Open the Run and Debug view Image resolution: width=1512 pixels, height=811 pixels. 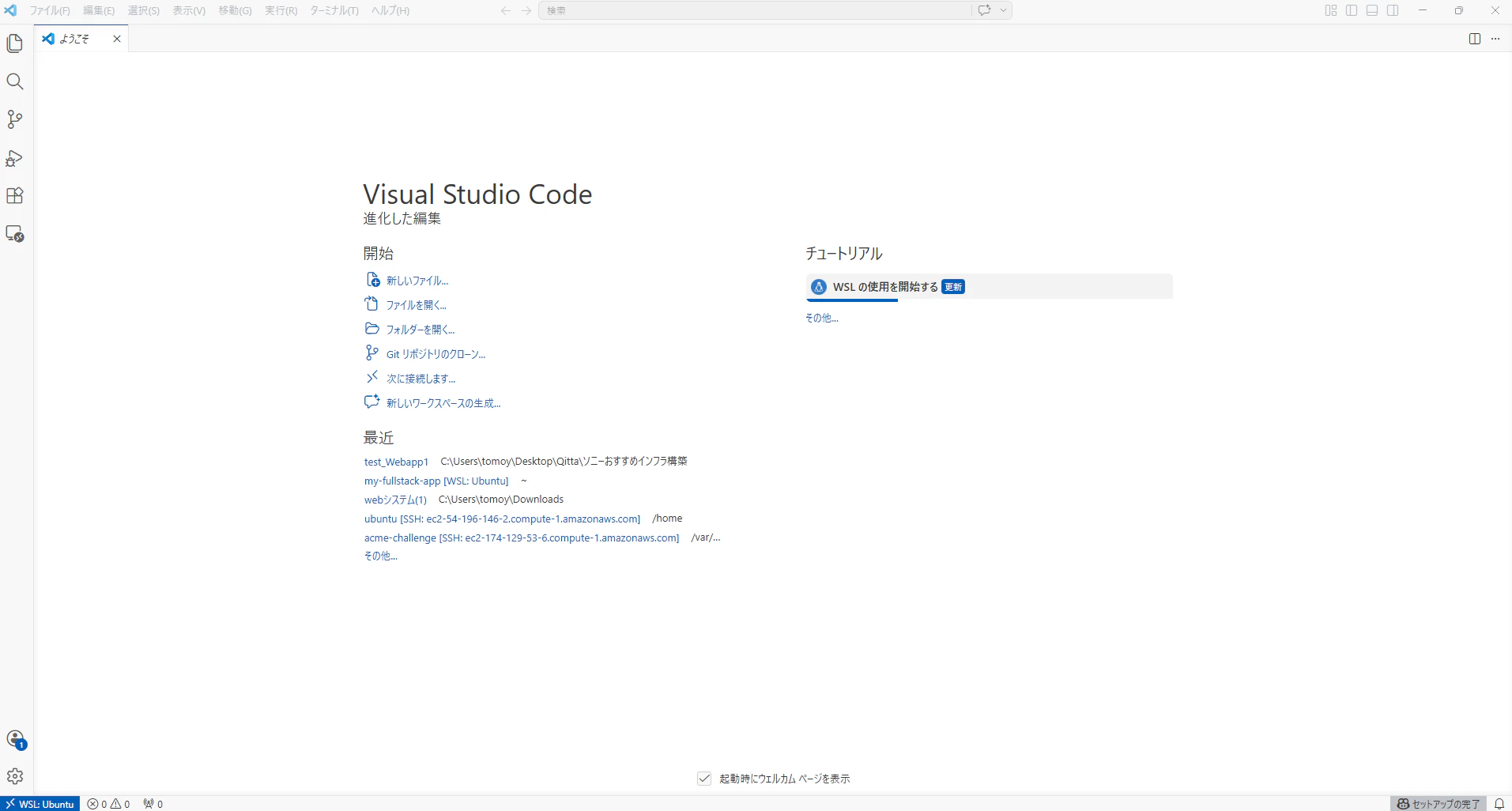coord(15,158)
